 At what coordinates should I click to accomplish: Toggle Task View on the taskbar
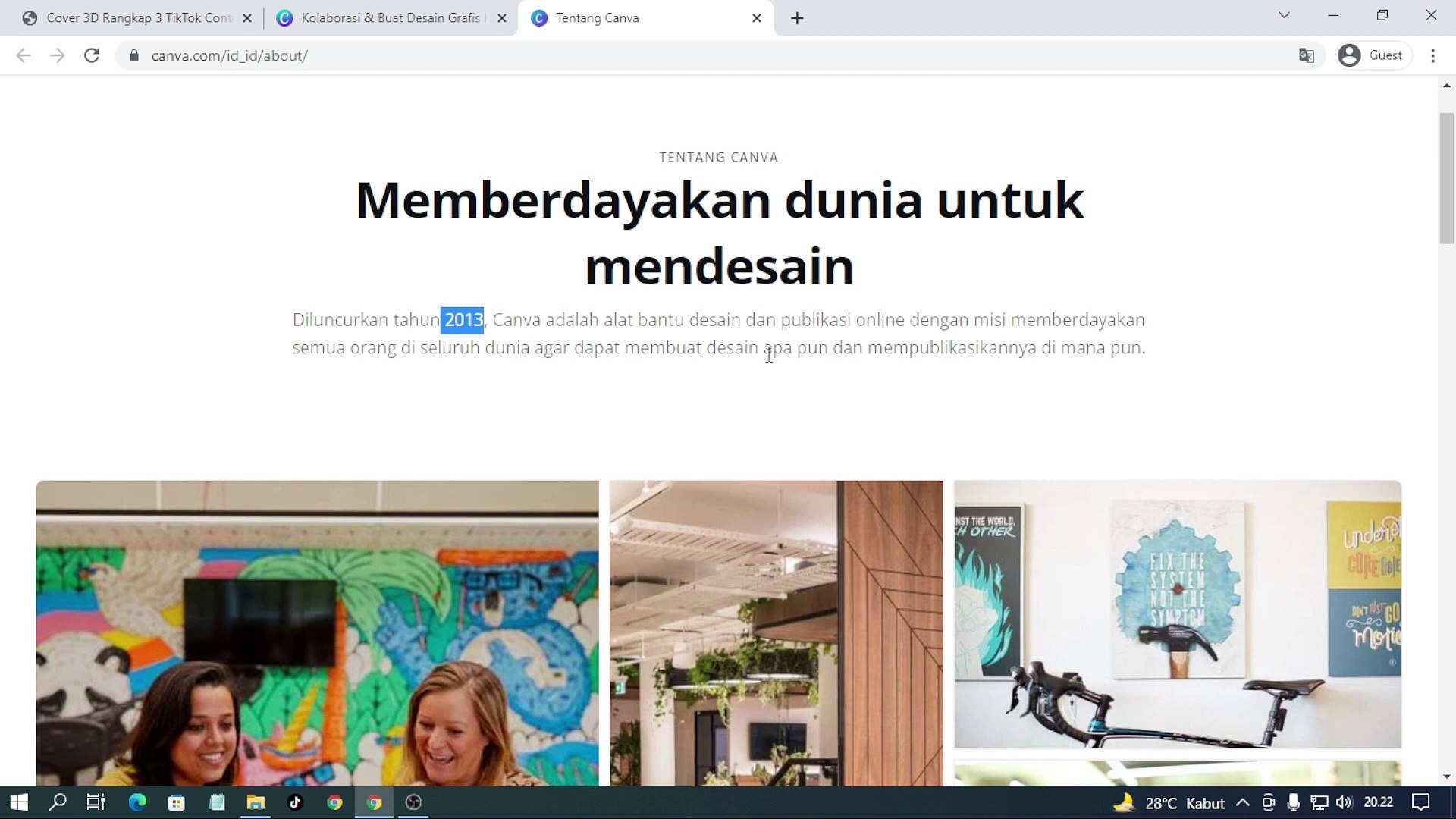[x=96, y=802]
